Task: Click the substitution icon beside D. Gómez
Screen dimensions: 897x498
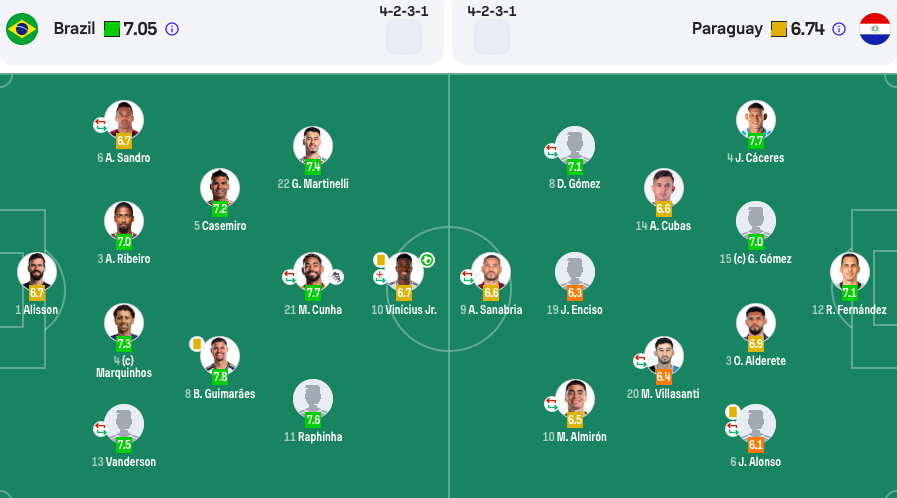Action: coord(551,151)
